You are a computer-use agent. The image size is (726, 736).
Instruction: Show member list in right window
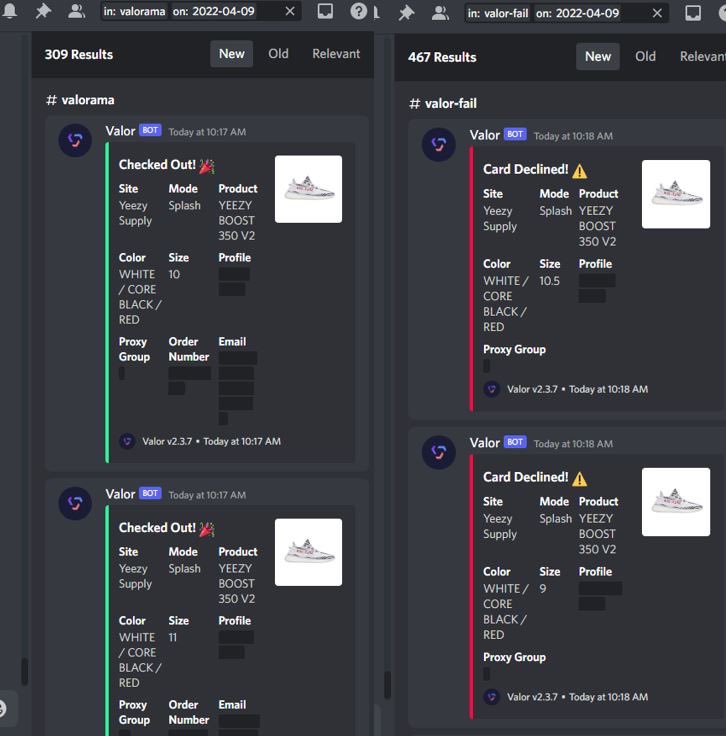pos(440,13)
